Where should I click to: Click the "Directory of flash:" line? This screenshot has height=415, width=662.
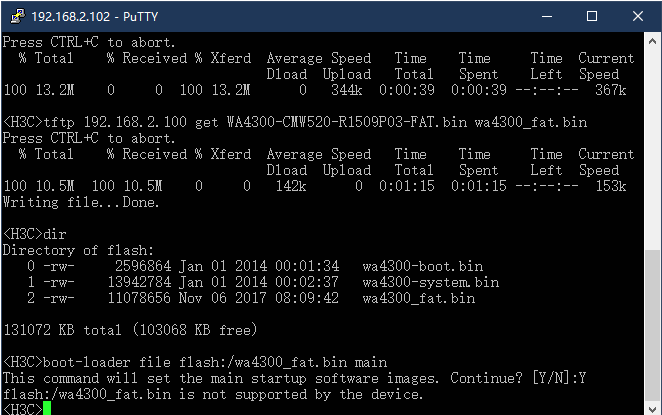(74, 249)
